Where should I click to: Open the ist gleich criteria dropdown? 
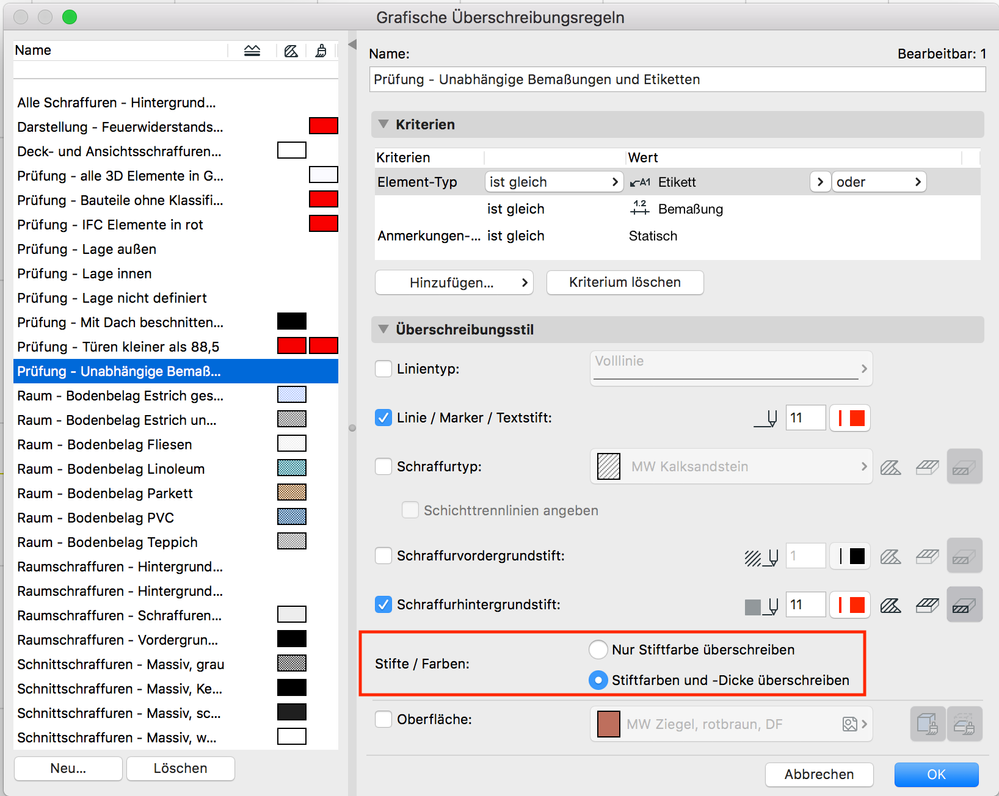554,181
